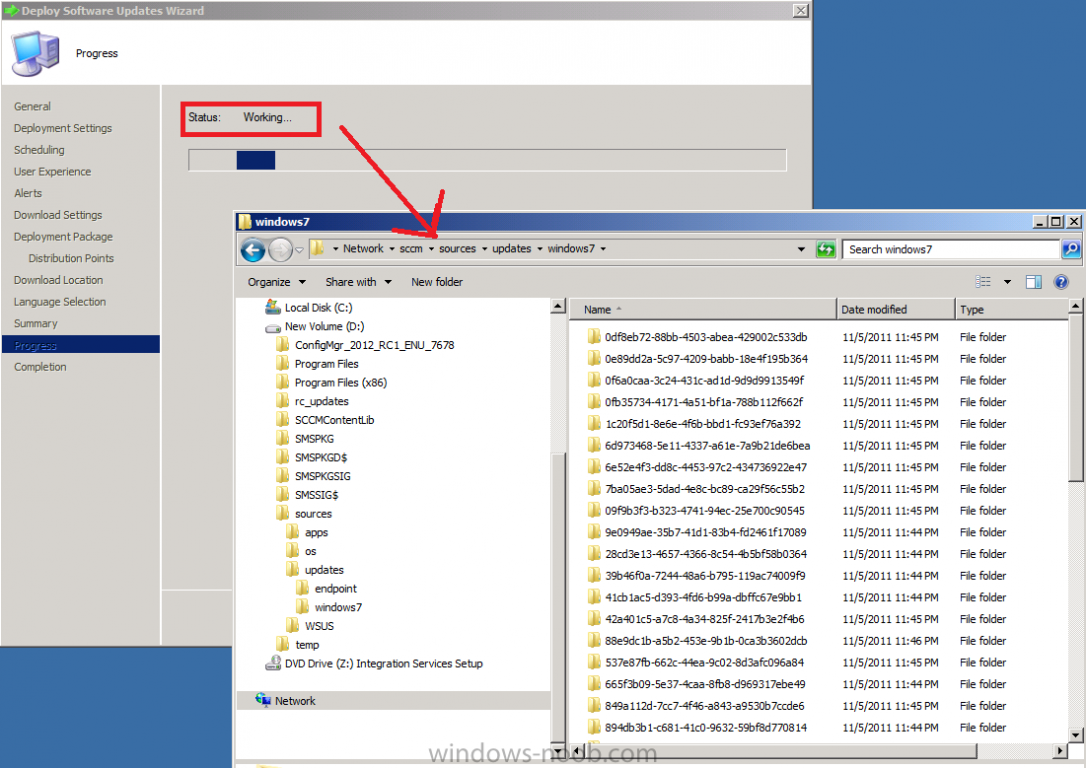
Task: Select SMSPKGD$ folder in tree
Action: [321, 457]
